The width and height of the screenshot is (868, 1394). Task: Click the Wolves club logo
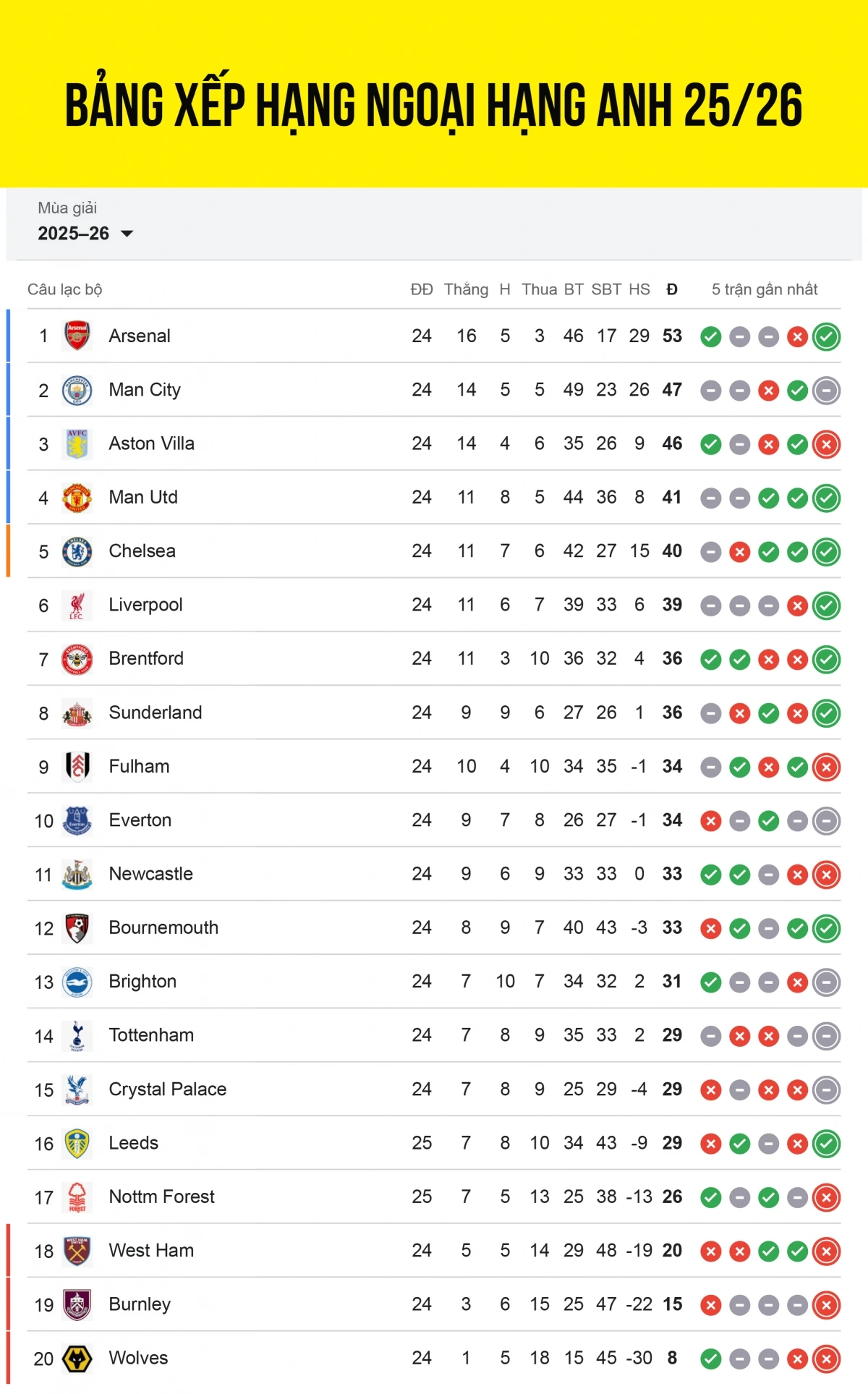tap(77, 1359)
